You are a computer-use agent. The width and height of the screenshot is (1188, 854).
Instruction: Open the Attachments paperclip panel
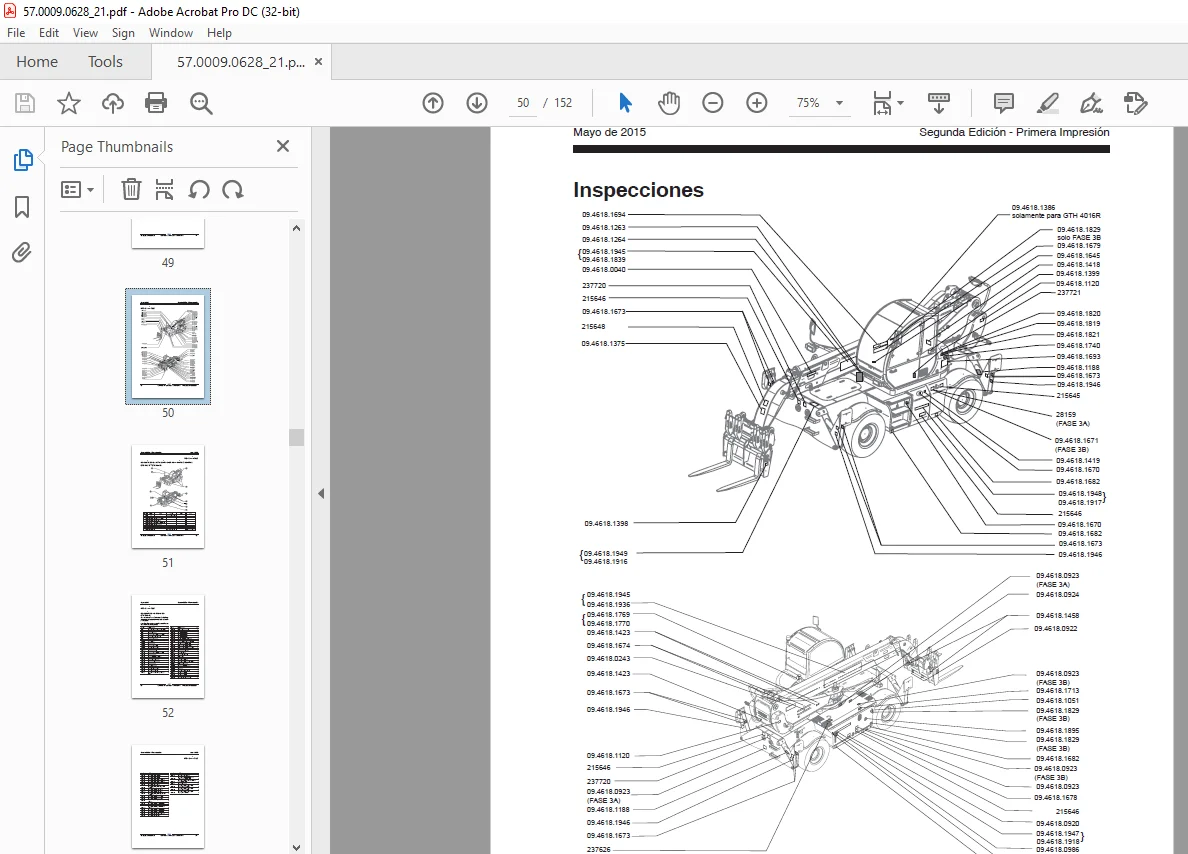tap(22, 252)
